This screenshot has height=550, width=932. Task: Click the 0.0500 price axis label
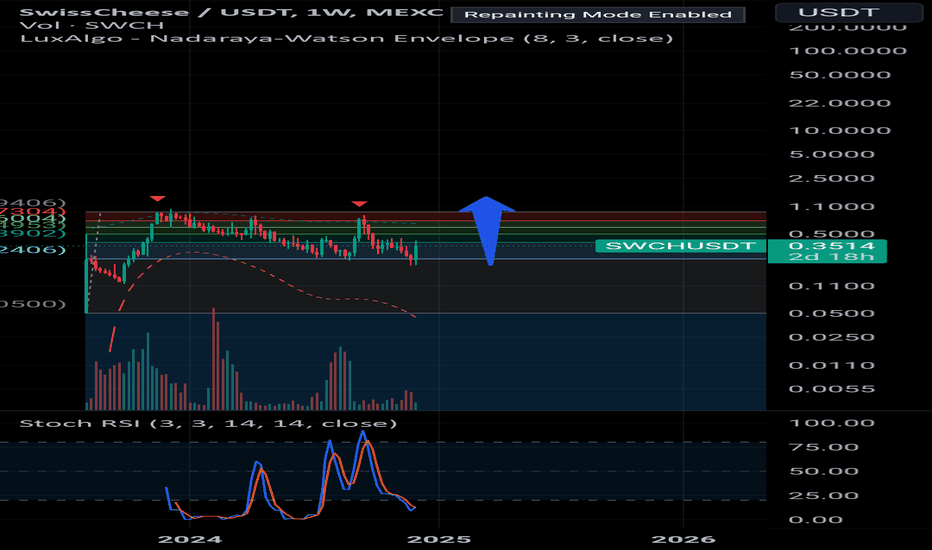[832, 313]
